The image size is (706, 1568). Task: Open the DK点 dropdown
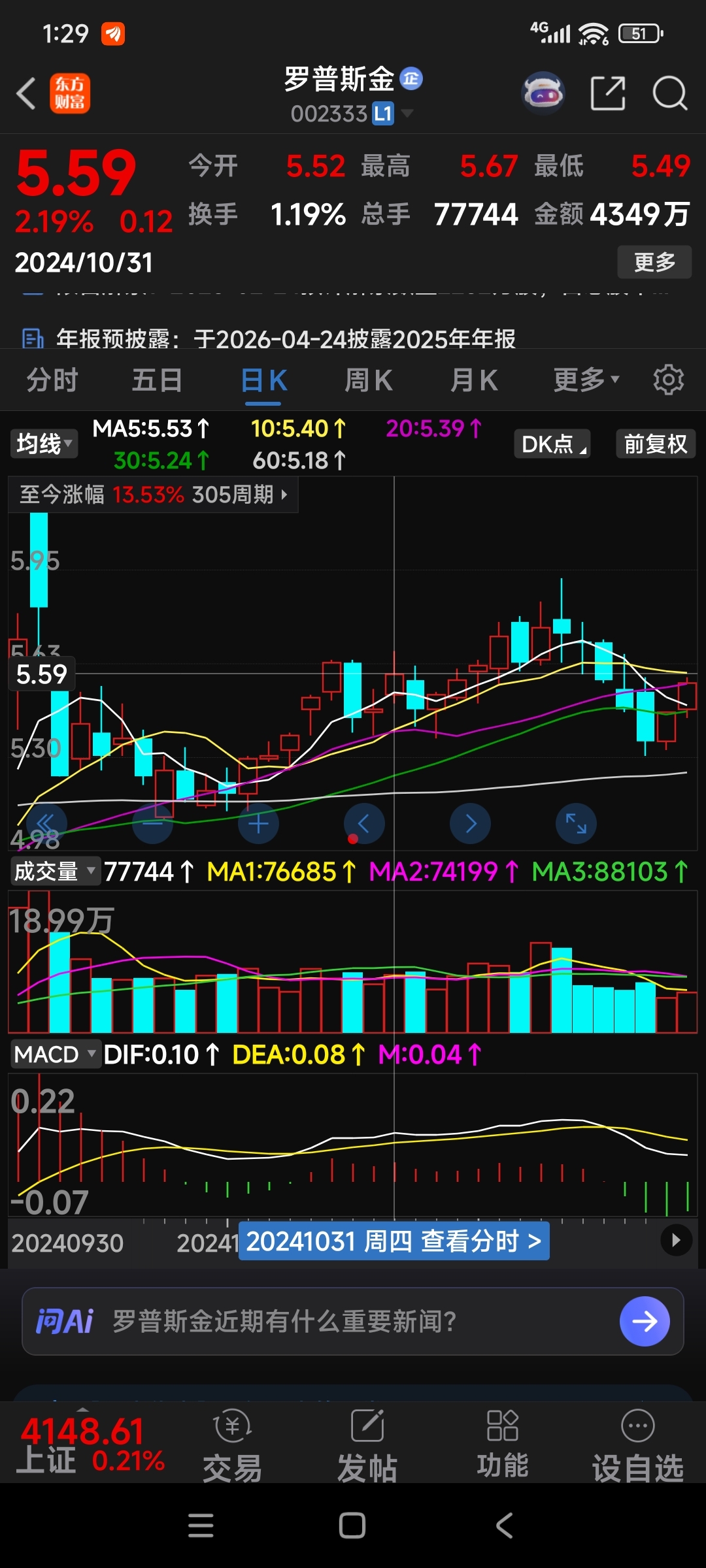click(552, 444)
